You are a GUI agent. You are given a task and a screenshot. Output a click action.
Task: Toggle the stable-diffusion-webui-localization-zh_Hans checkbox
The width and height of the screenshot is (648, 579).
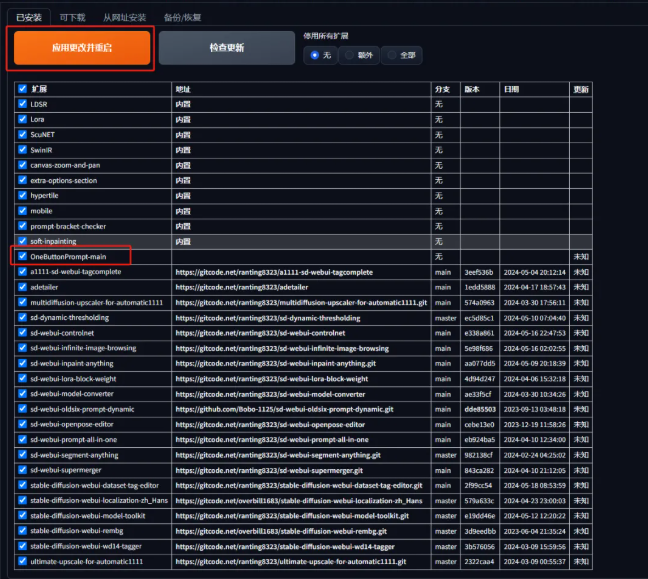(22, 500)
